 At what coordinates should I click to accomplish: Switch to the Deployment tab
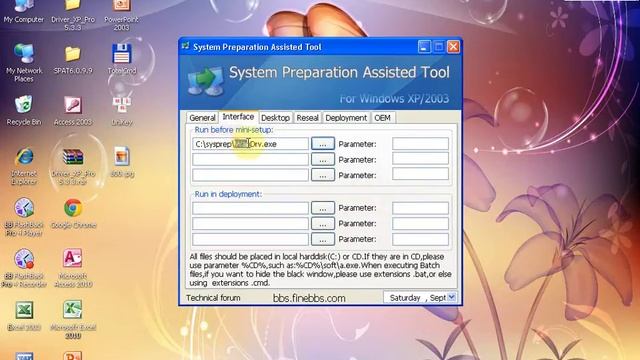346,118
